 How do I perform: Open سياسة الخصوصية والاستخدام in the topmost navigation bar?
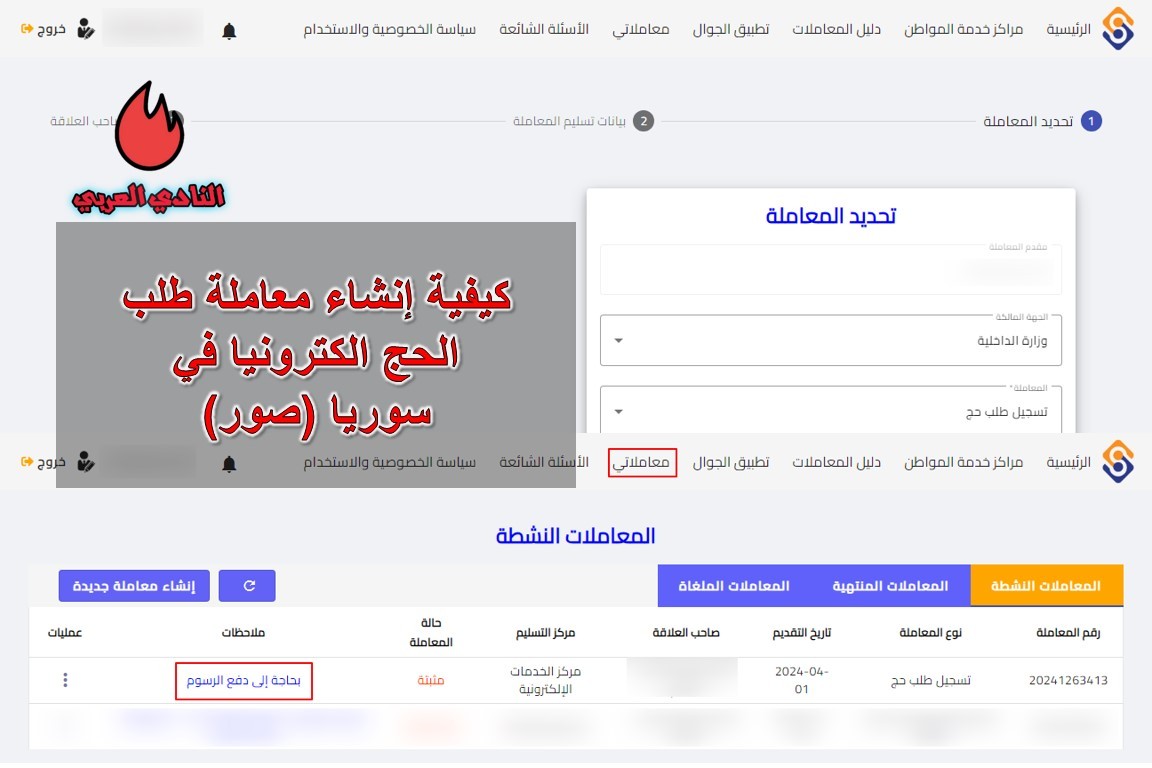(389, 29)
